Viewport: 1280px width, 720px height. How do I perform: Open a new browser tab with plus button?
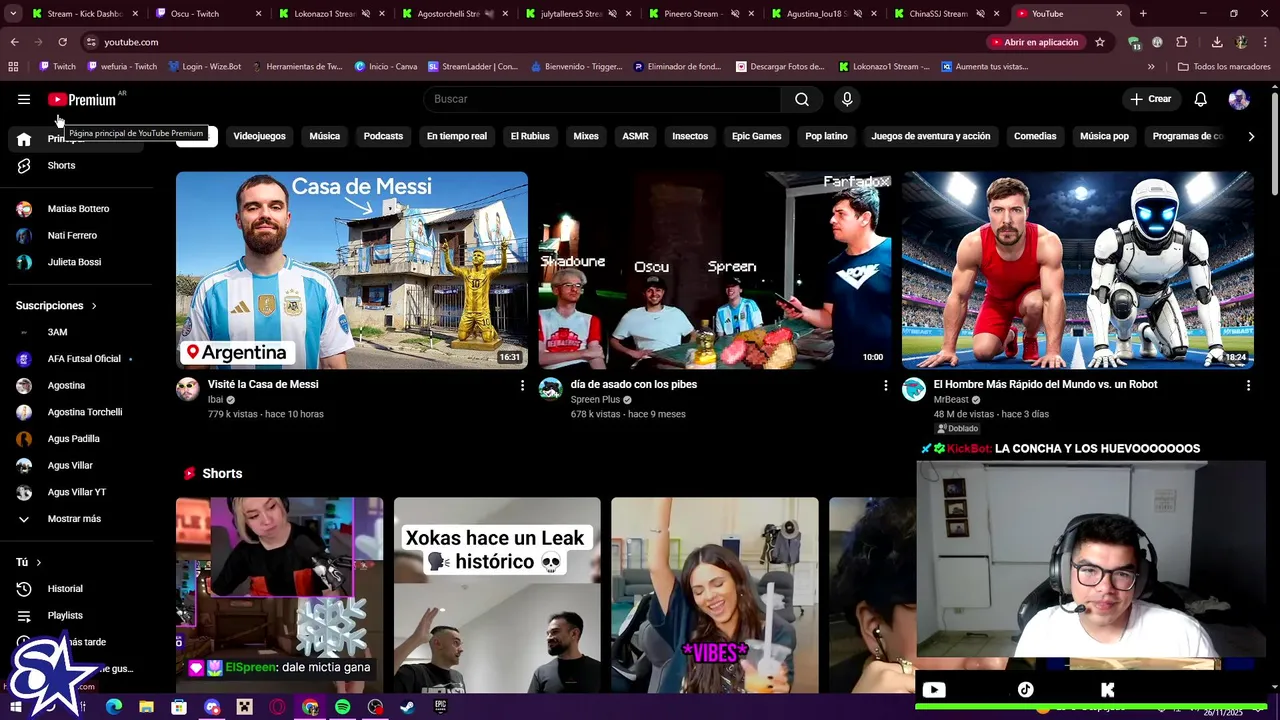[1143, 14]
